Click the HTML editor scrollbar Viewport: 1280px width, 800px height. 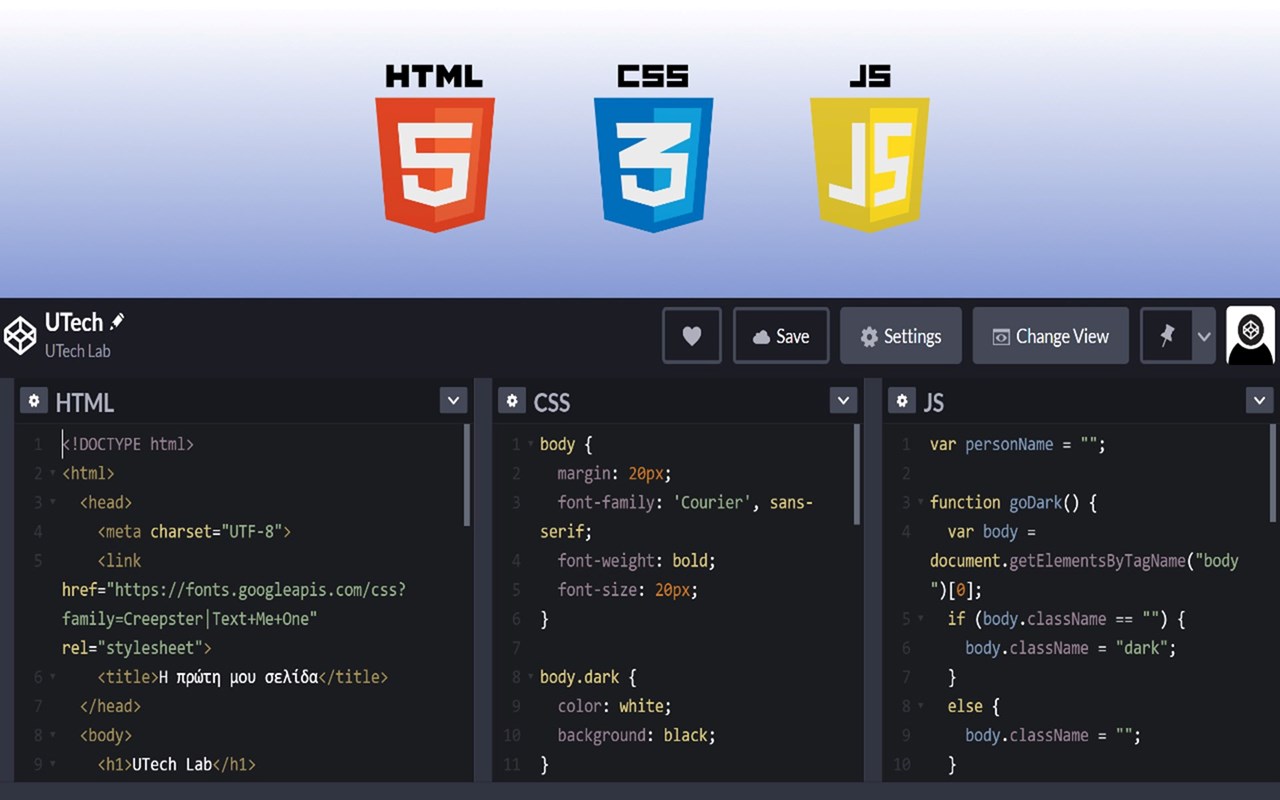coord(466,475)
